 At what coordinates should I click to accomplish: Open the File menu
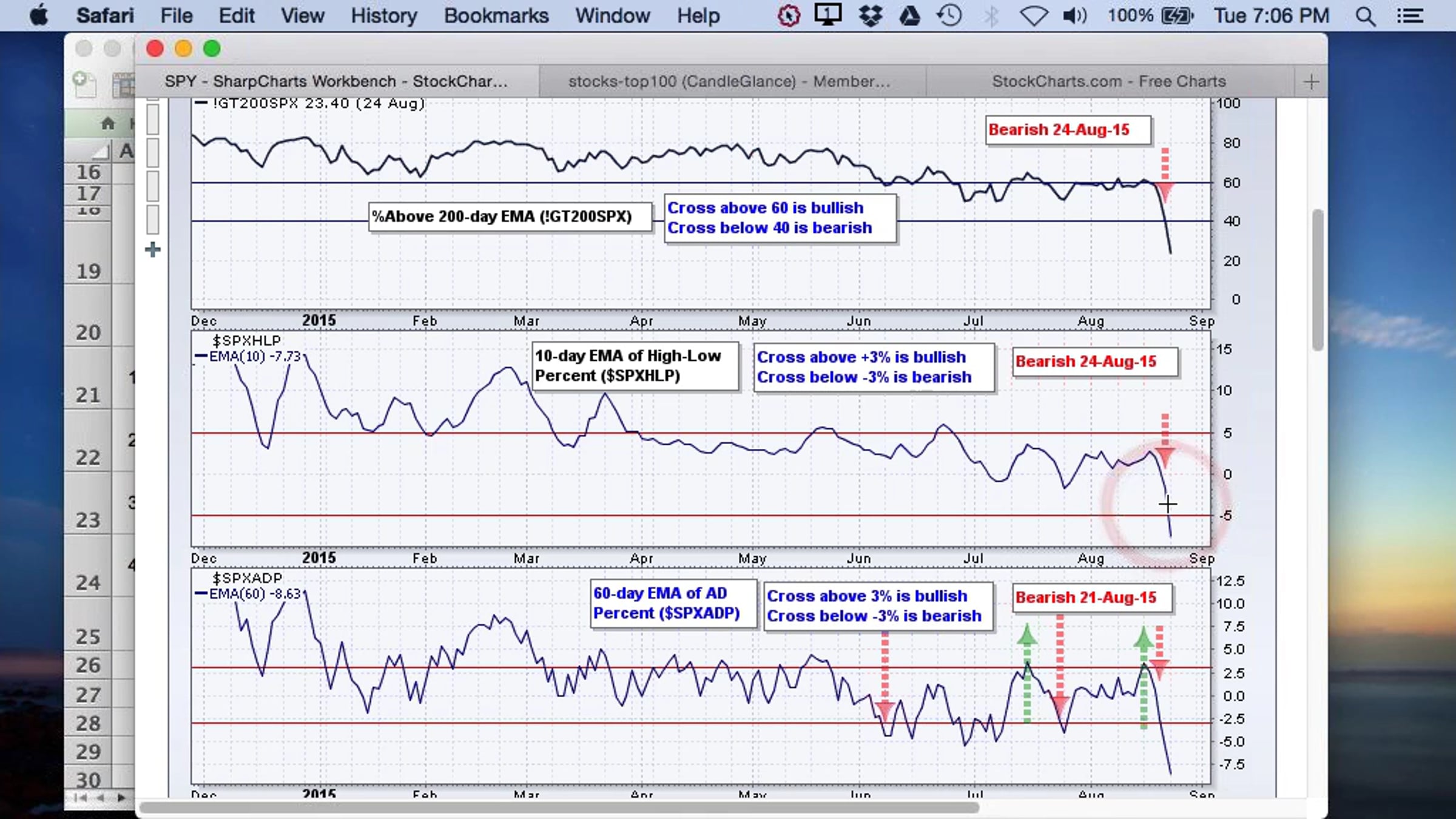176,16
